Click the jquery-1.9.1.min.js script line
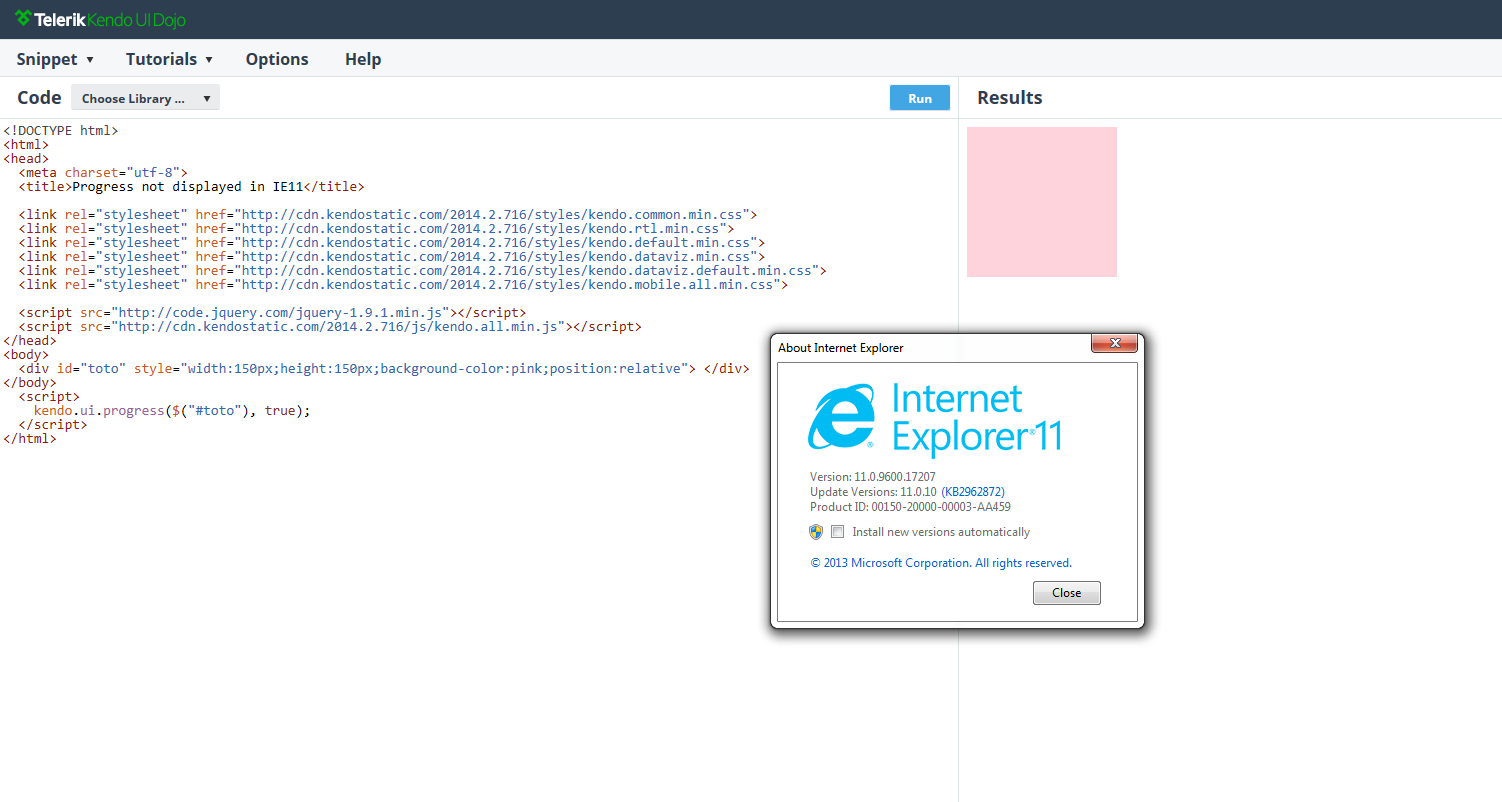The image size is (1502, 802). coord(272,313)
